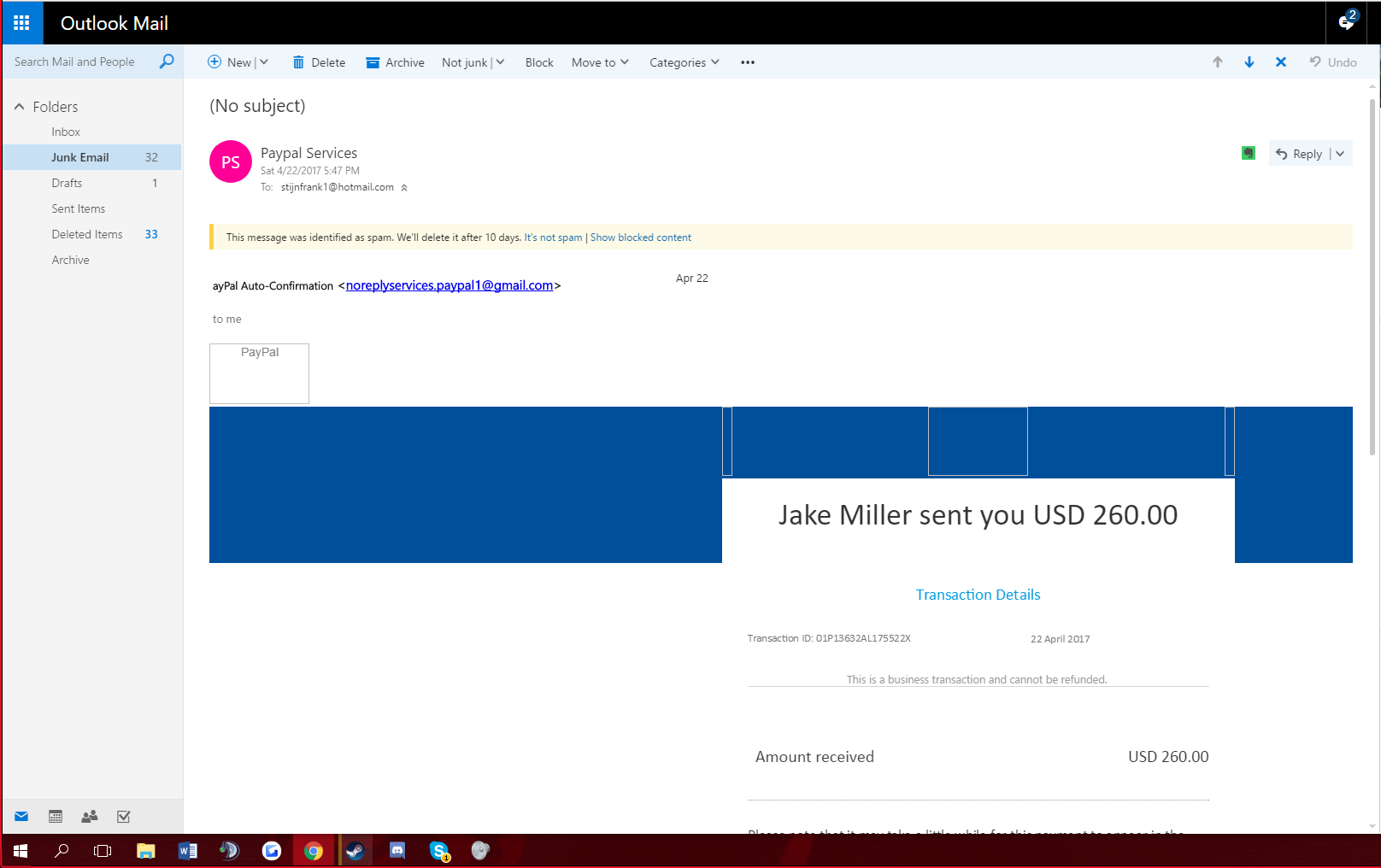Switch to Tasks module icon

124,817
